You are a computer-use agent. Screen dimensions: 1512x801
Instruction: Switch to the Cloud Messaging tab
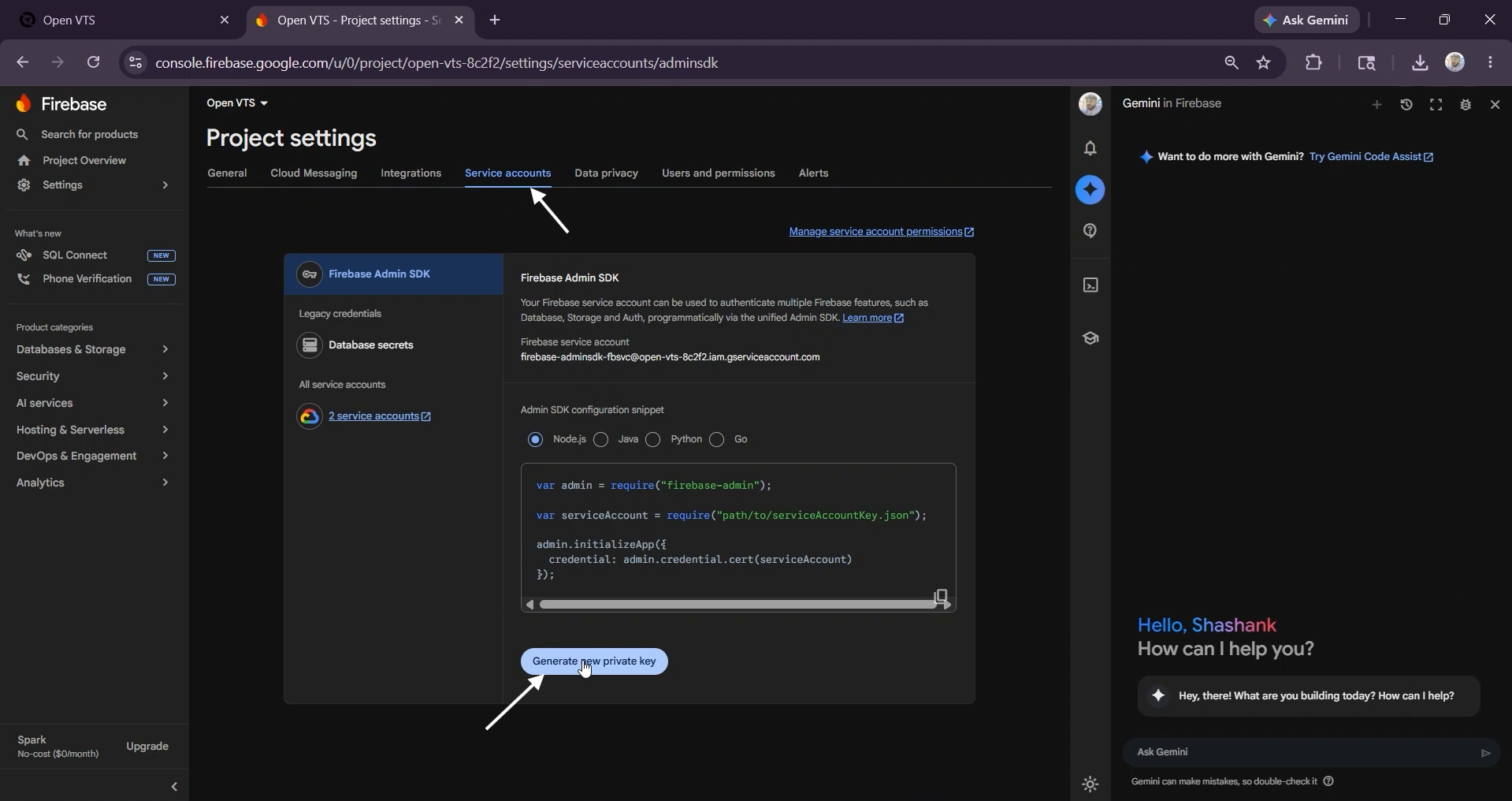(x=314, y=173)
